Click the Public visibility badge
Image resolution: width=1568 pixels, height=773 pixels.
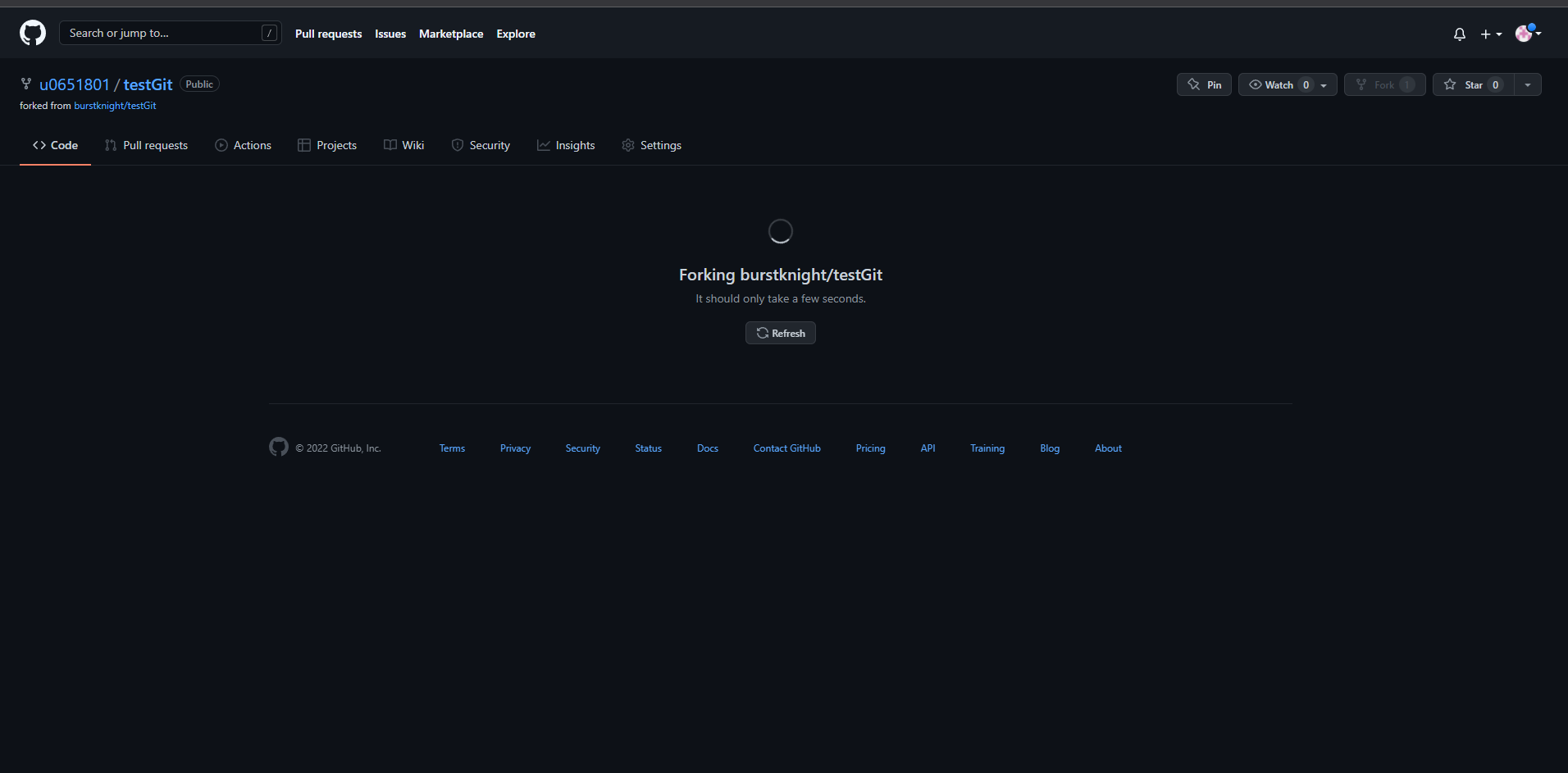coord(199,84)
